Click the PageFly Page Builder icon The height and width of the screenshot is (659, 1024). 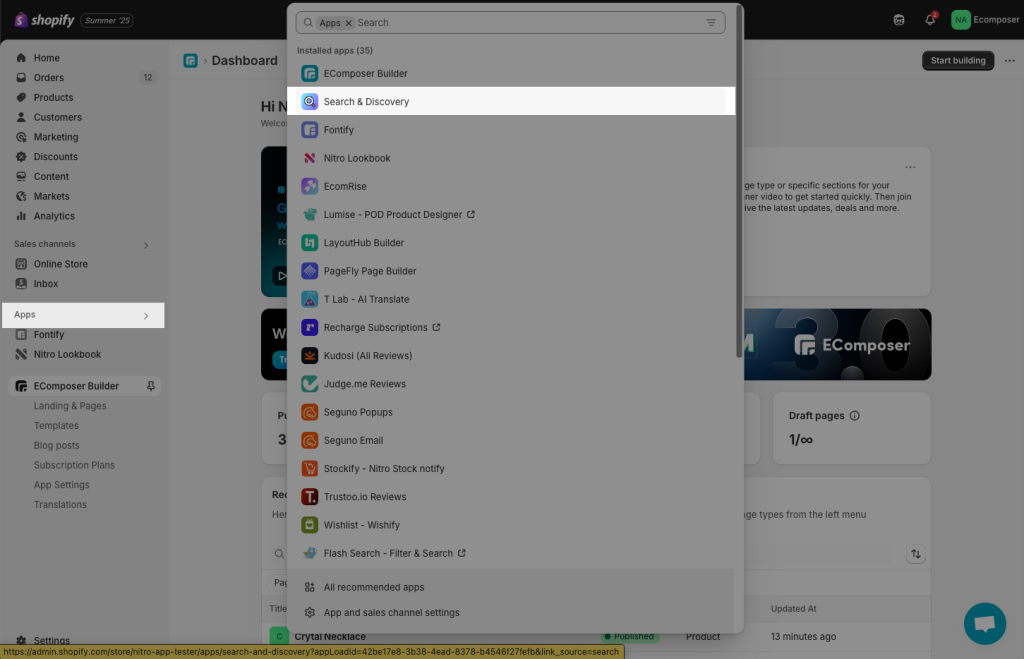[310, 270]
